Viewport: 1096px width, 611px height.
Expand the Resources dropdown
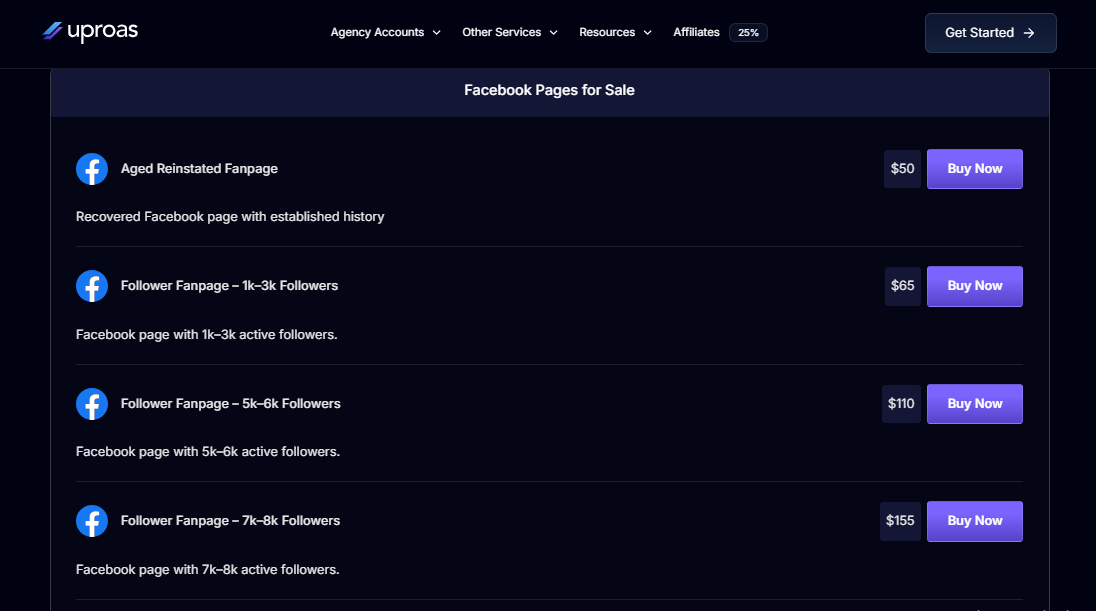[615, 33]
